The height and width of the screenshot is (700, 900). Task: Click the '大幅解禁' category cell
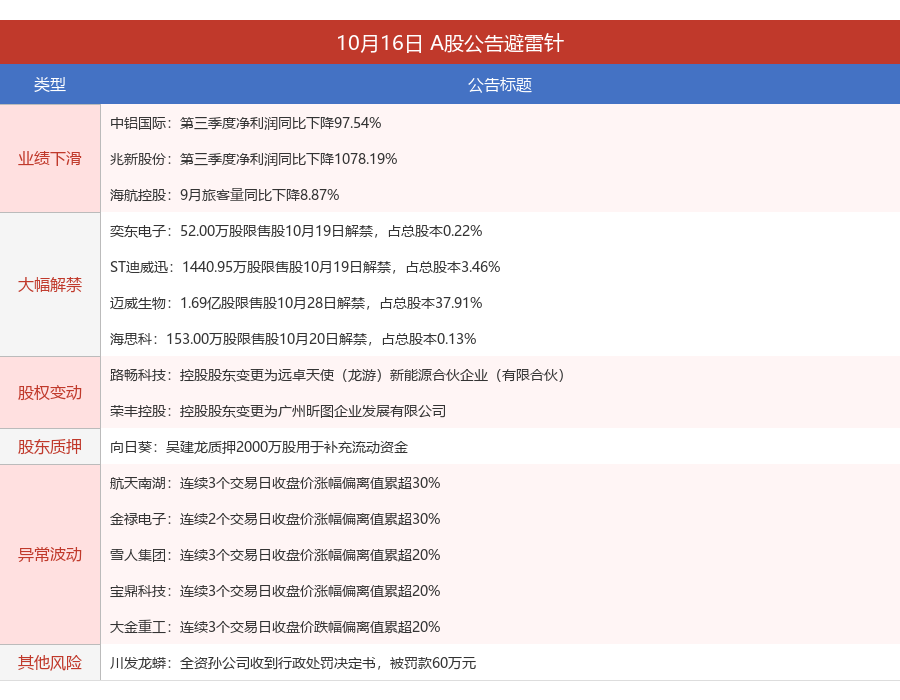[x=50, y=285]
